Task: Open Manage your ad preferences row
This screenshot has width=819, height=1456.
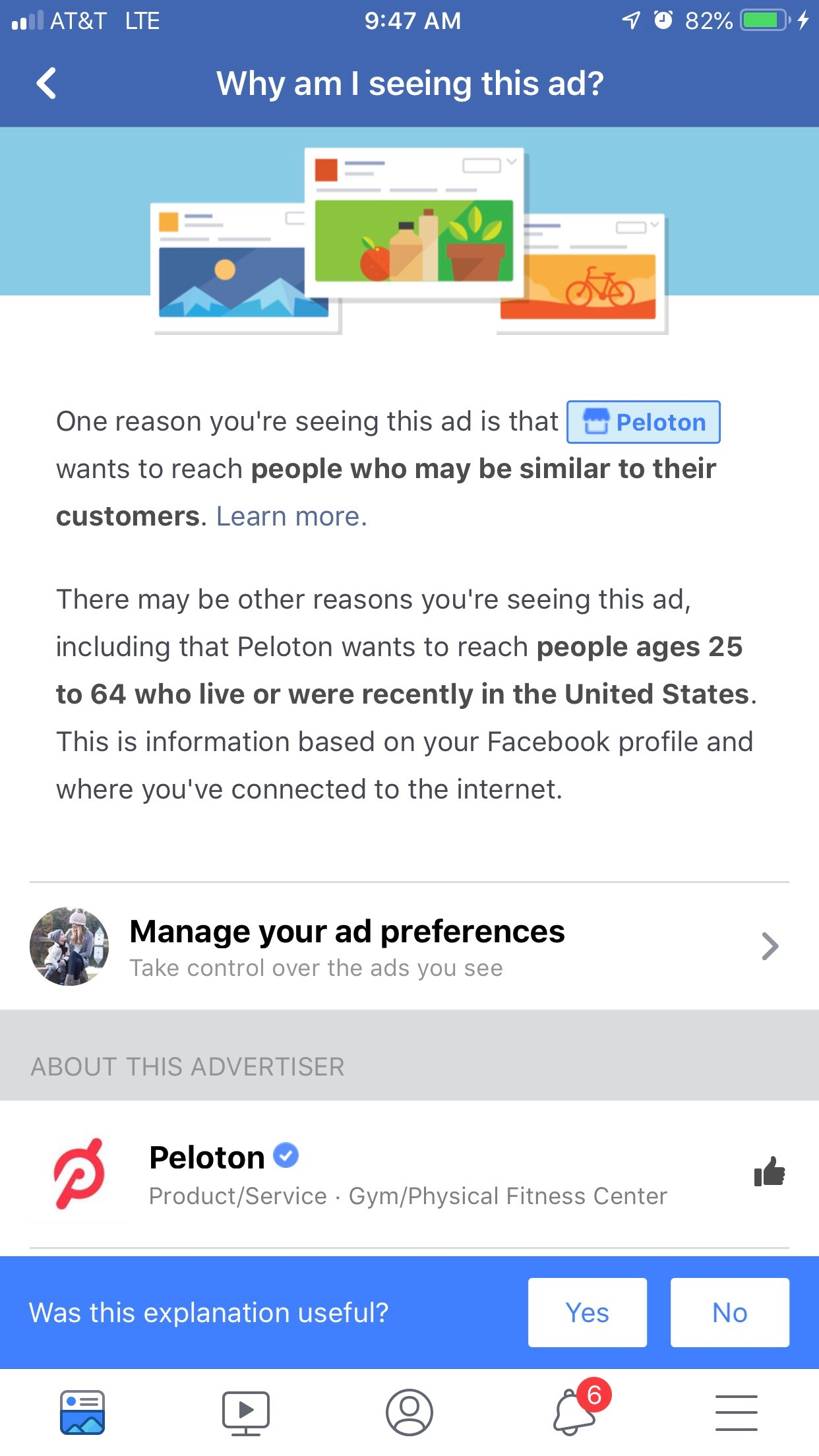Action: 409,946
